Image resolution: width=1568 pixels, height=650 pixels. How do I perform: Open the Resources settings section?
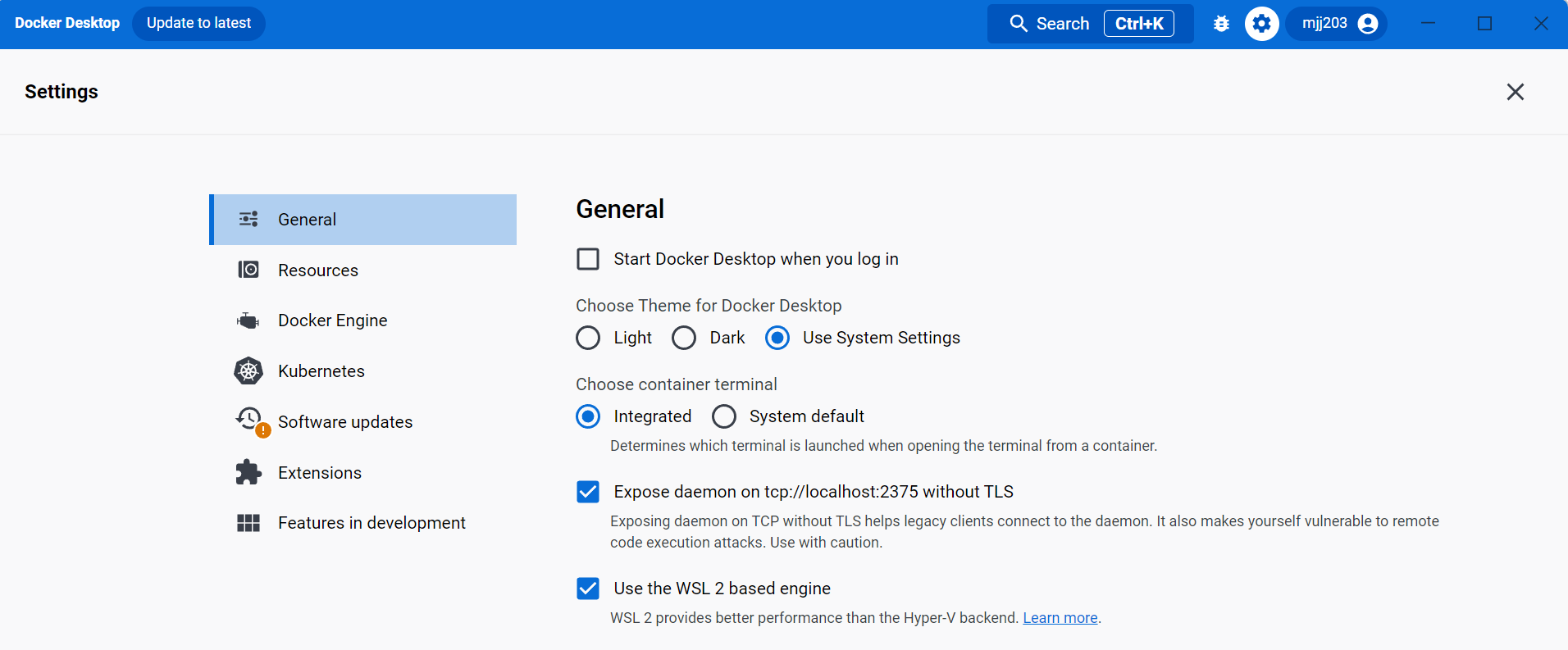click(363, 270)
